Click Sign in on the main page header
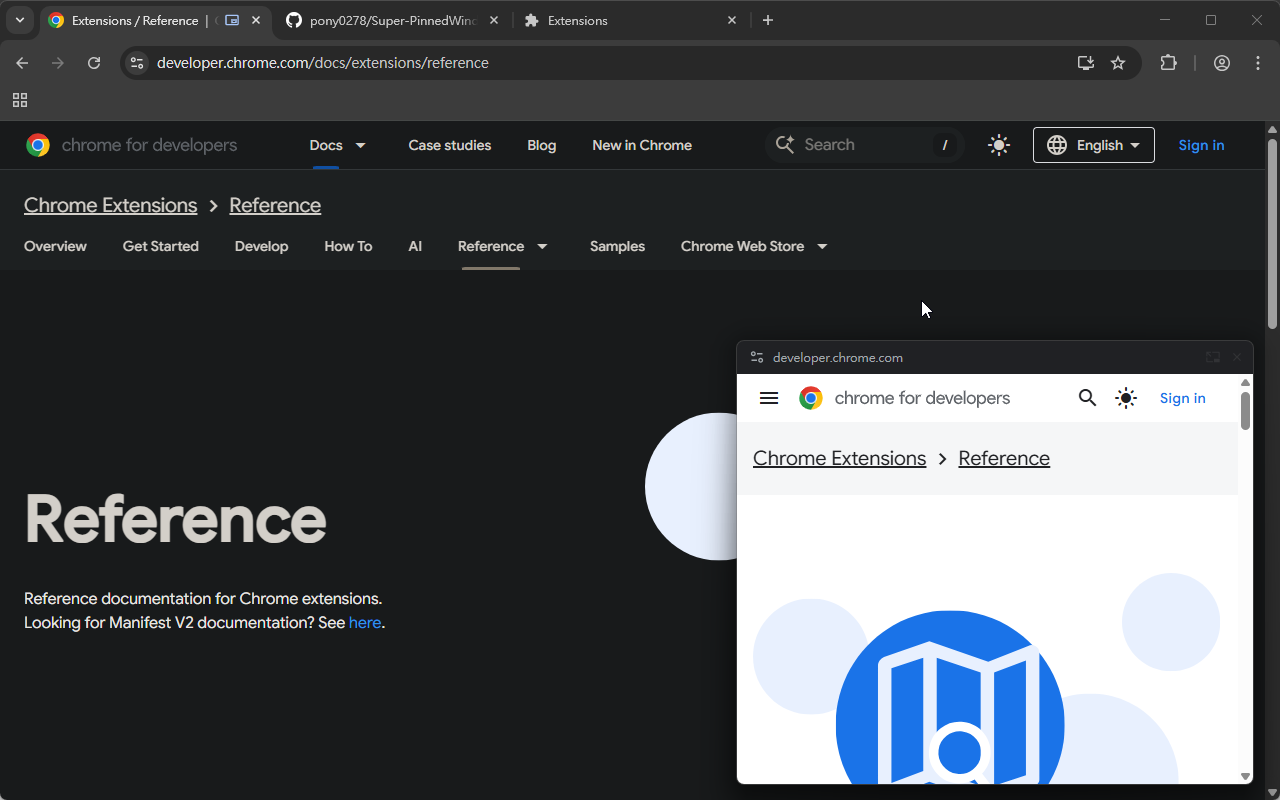Viewport: 1280px width, 800px height. [x=1201, y=145]
